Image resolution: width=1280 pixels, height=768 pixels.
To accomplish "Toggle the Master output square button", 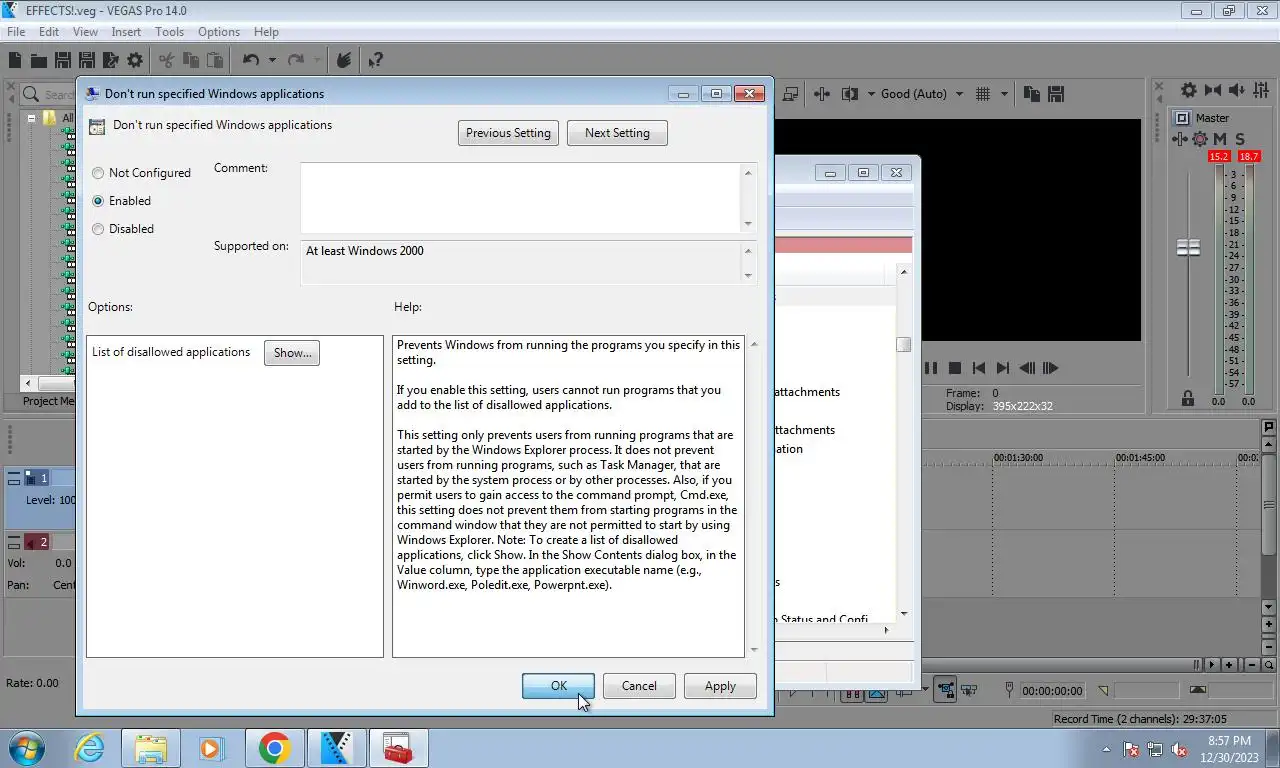I will tap(1182, 118).
